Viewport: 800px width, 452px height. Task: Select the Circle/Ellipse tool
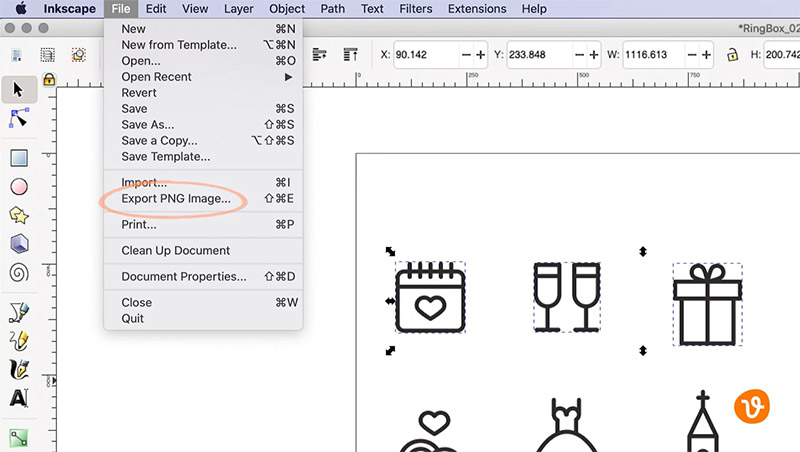coord(19,187)
